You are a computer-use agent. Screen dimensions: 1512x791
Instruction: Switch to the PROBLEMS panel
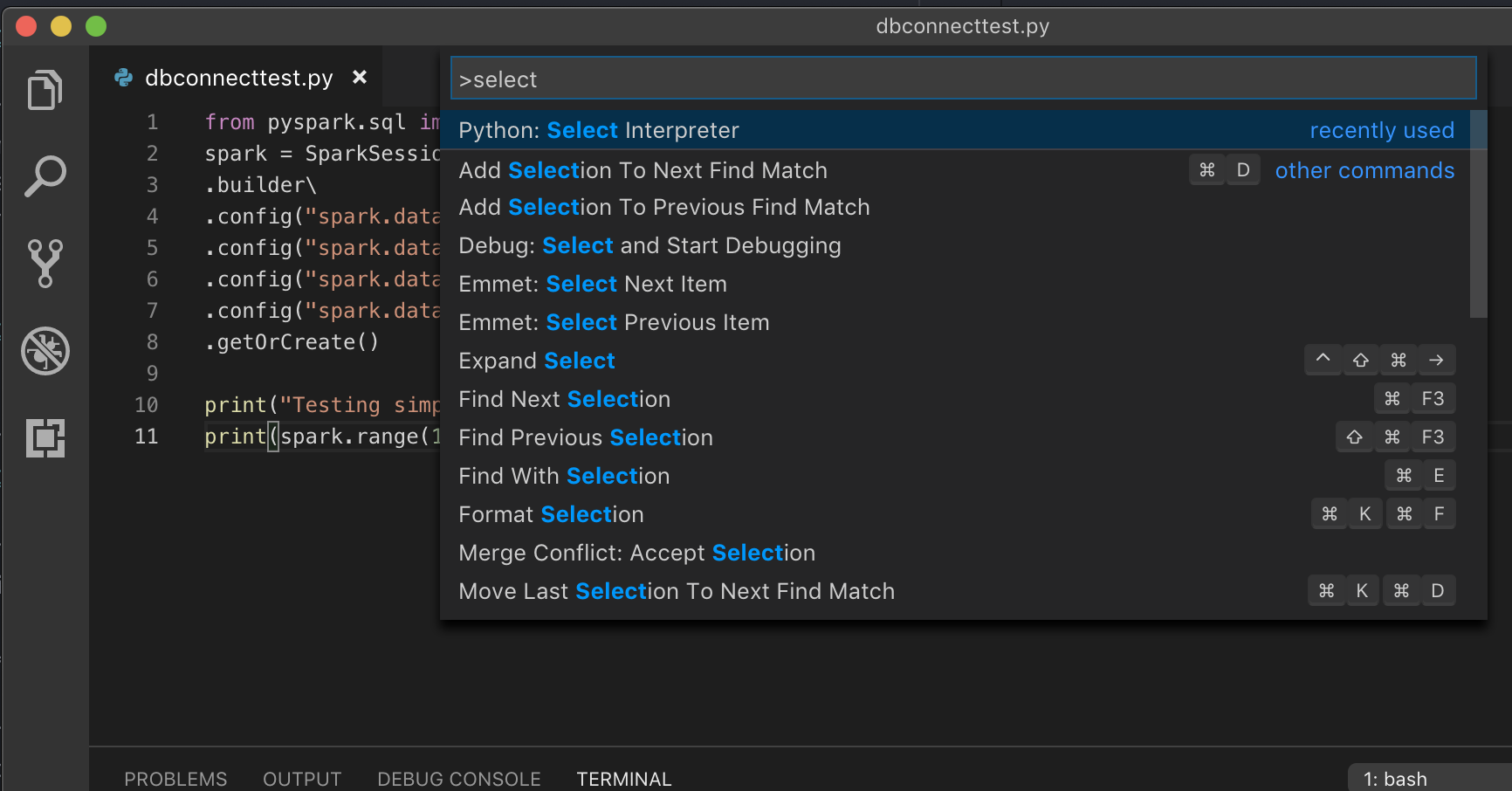pos(175,778)
